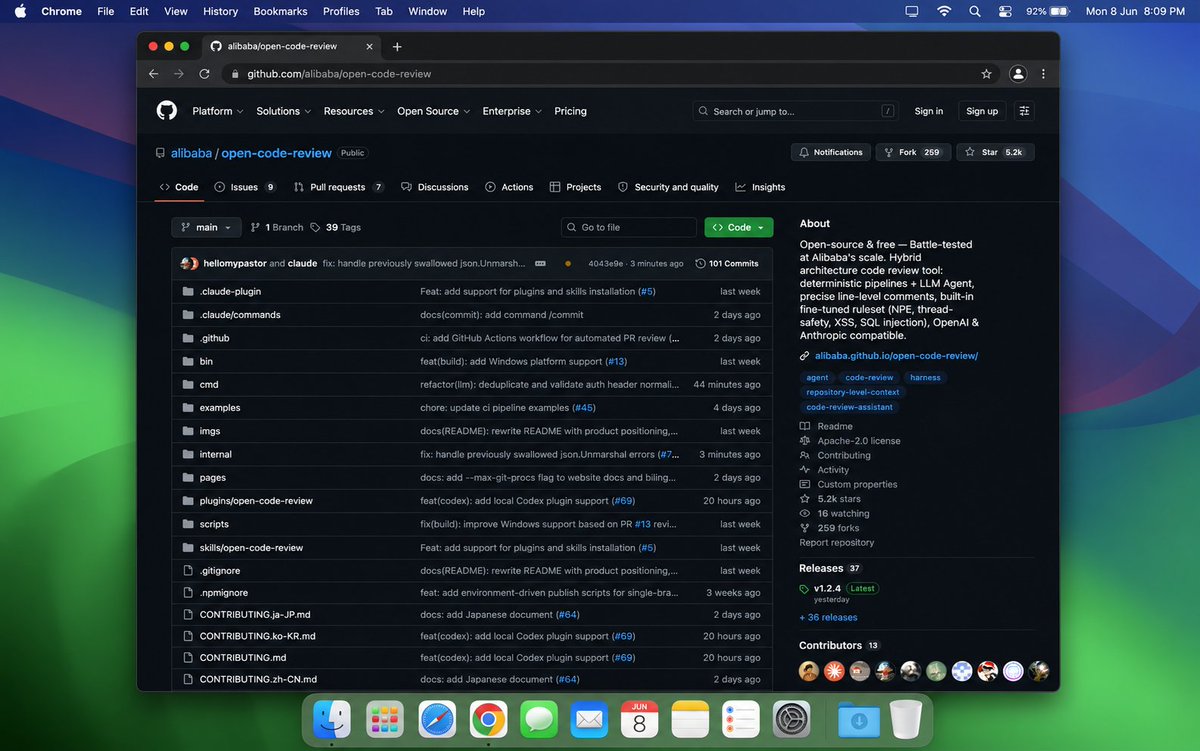Open the green Code dropdown button

pos(738,227)
